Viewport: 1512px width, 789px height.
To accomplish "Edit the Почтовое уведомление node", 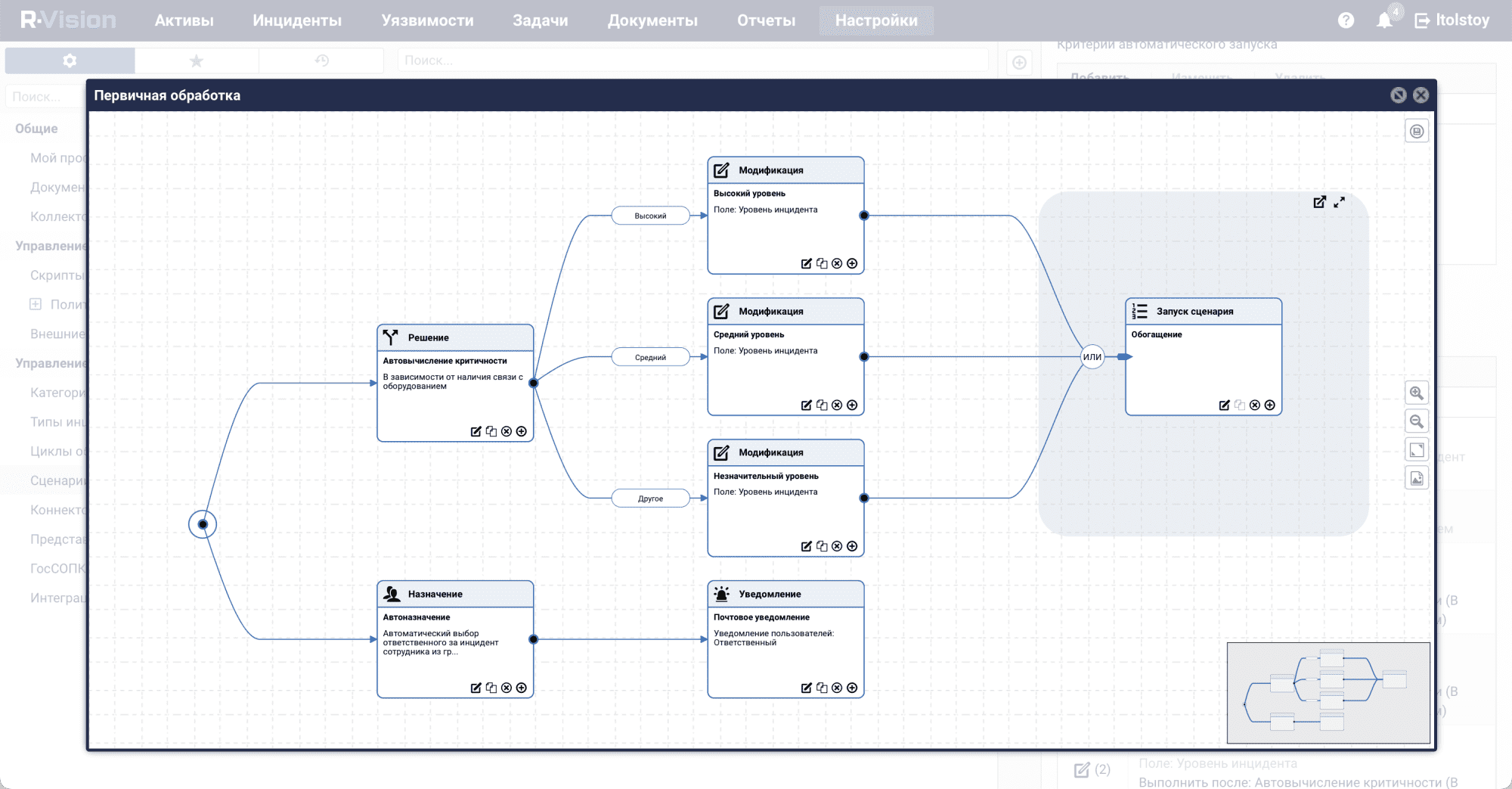I will click(x=806, y=688).
